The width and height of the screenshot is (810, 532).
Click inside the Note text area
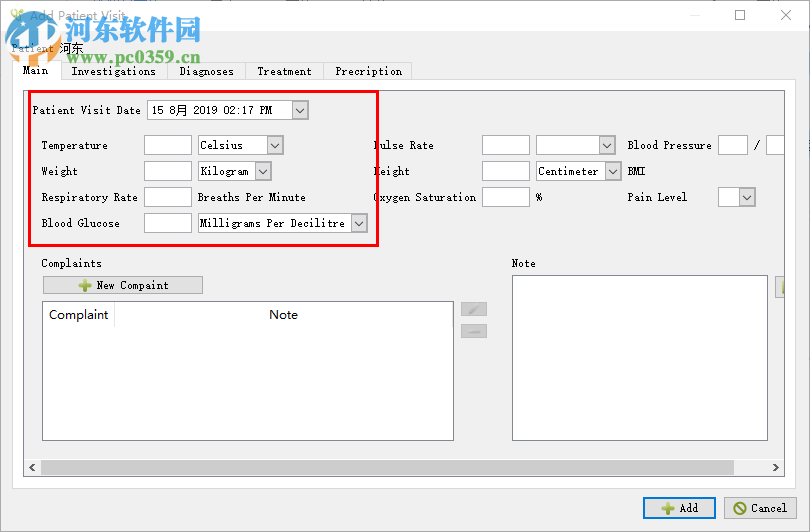click(640, 358)
